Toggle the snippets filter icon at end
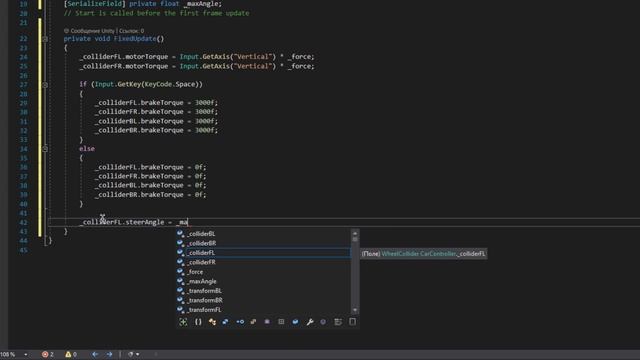The image size is (640, 360). pos(353,322)
